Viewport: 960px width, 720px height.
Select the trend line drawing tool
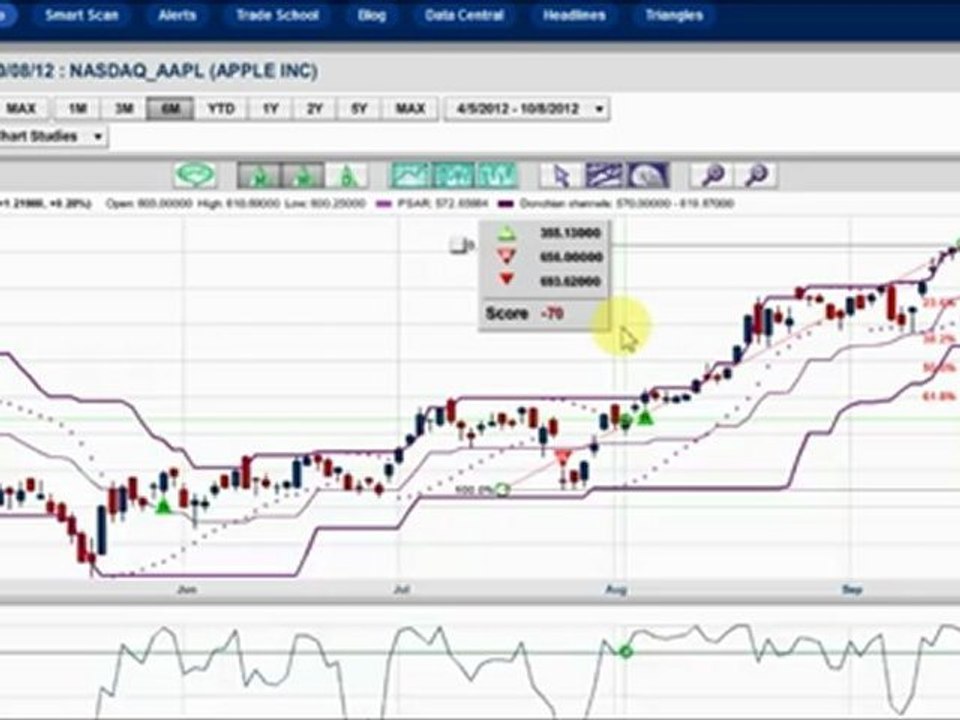click(x=604, y=176)
